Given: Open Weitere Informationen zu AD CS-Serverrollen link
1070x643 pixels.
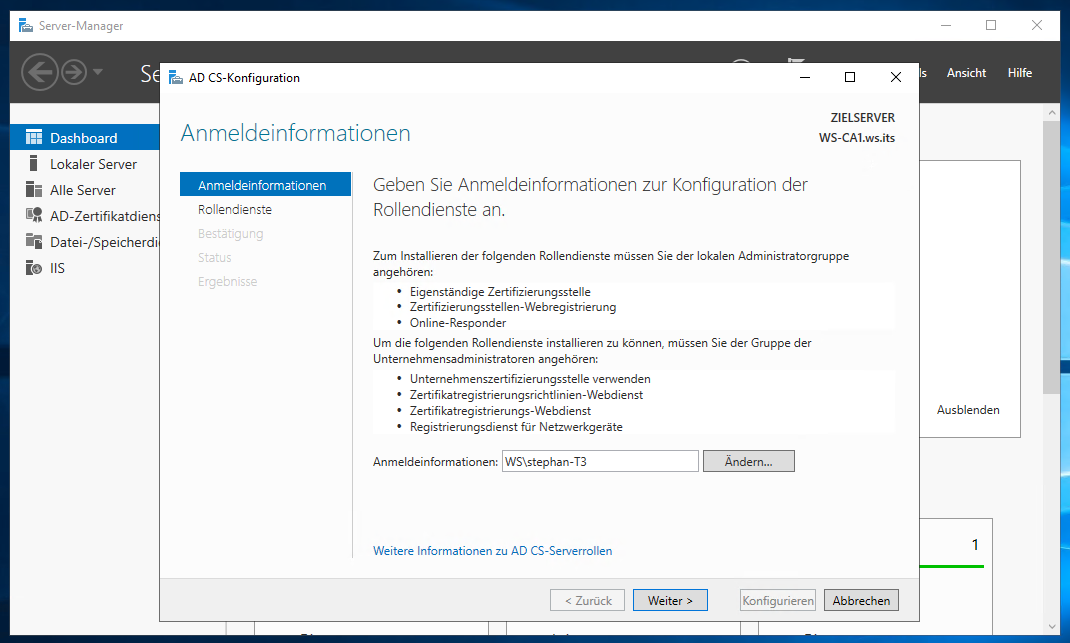Looking at the screenshot, I should pyautogui.click(x=493, y=550).
